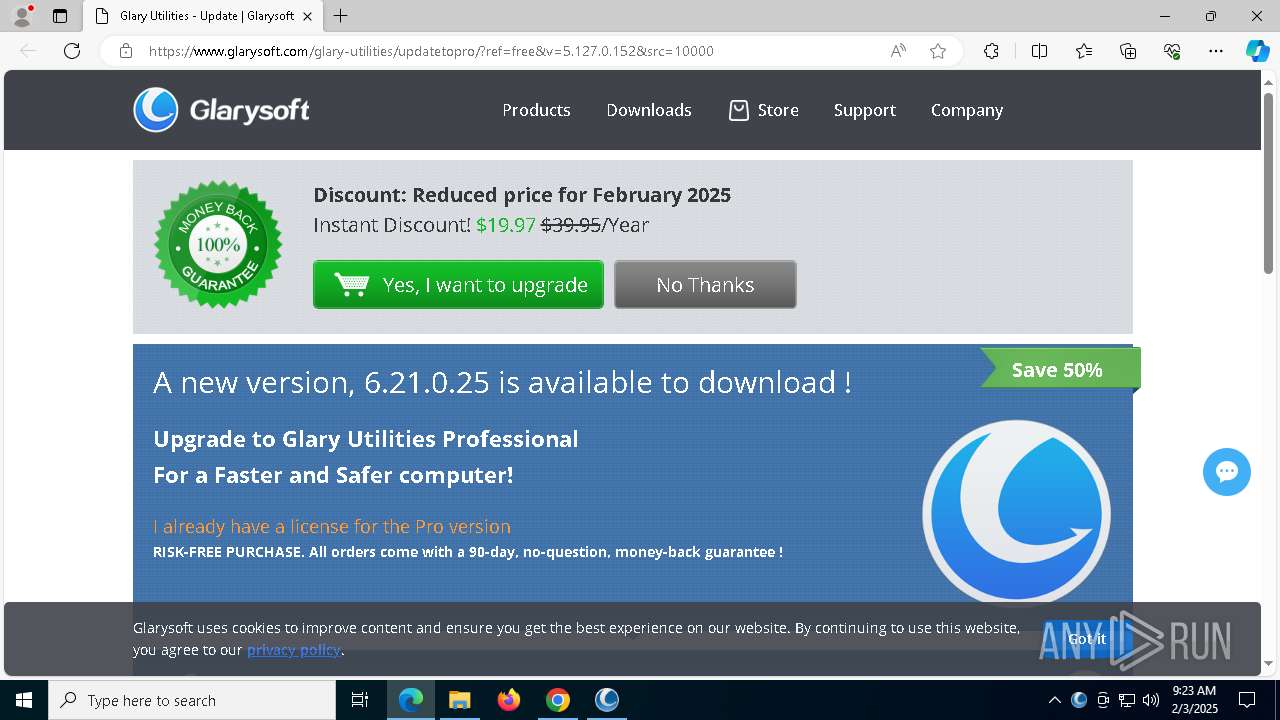Click I already have a license link
The image size is (1280, 720).
click(332, 526)
